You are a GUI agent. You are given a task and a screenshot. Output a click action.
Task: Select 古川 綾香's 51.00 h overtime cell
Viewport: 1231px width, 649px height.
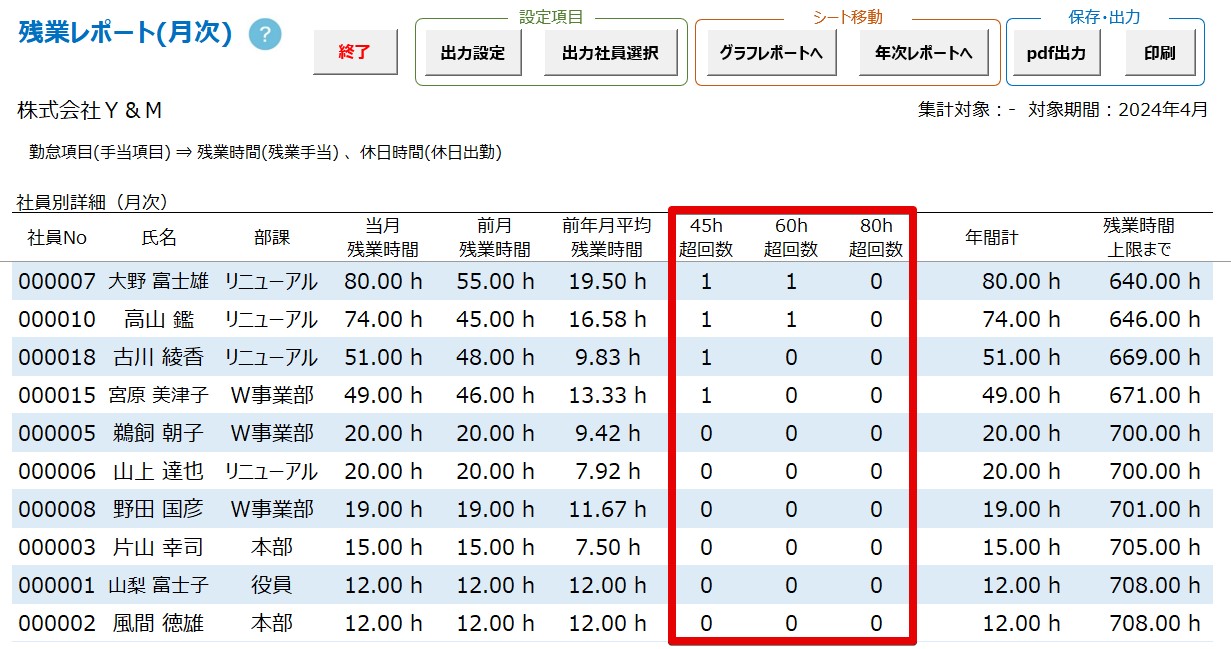(x=382, y=358)
